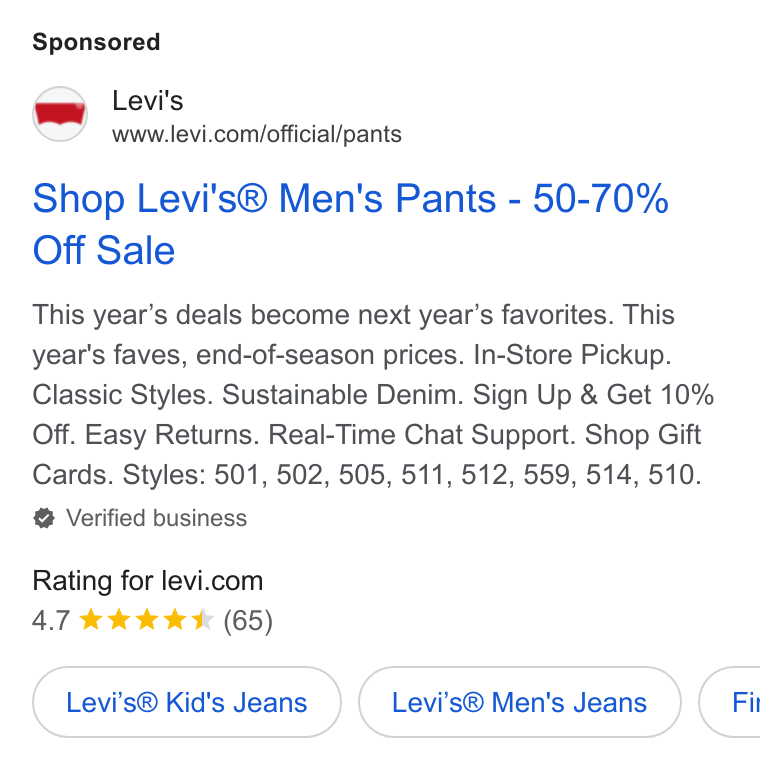760x770 pixels.
Task: Click the Sign Up & Get 10% text
Action: click(x=593, y=395)
